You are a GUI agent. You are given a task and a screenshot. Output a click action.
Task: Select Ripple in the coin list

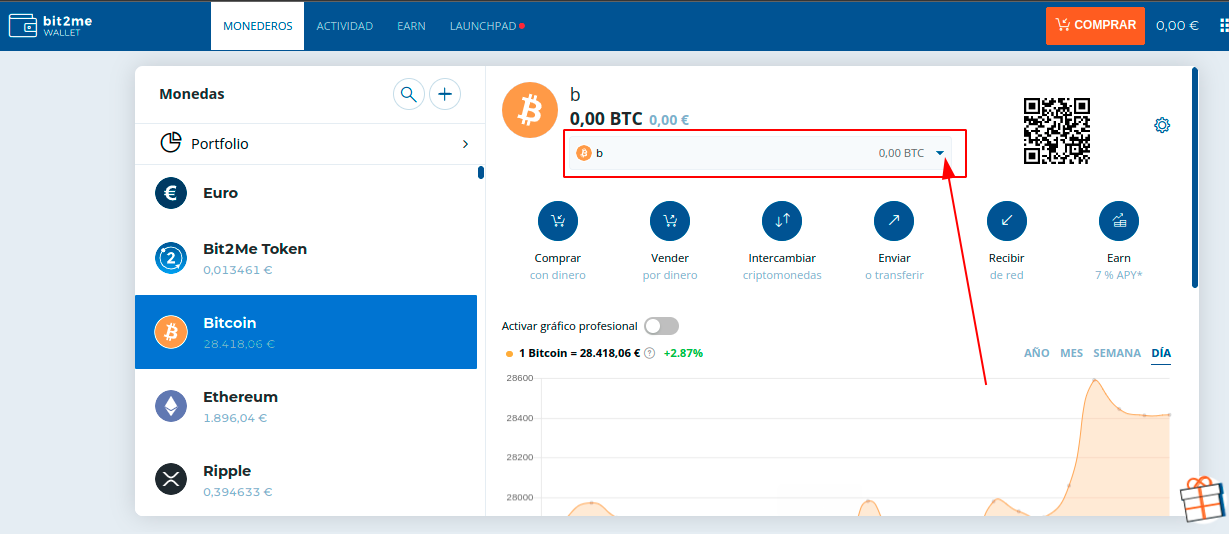click(x=306, y=480)
